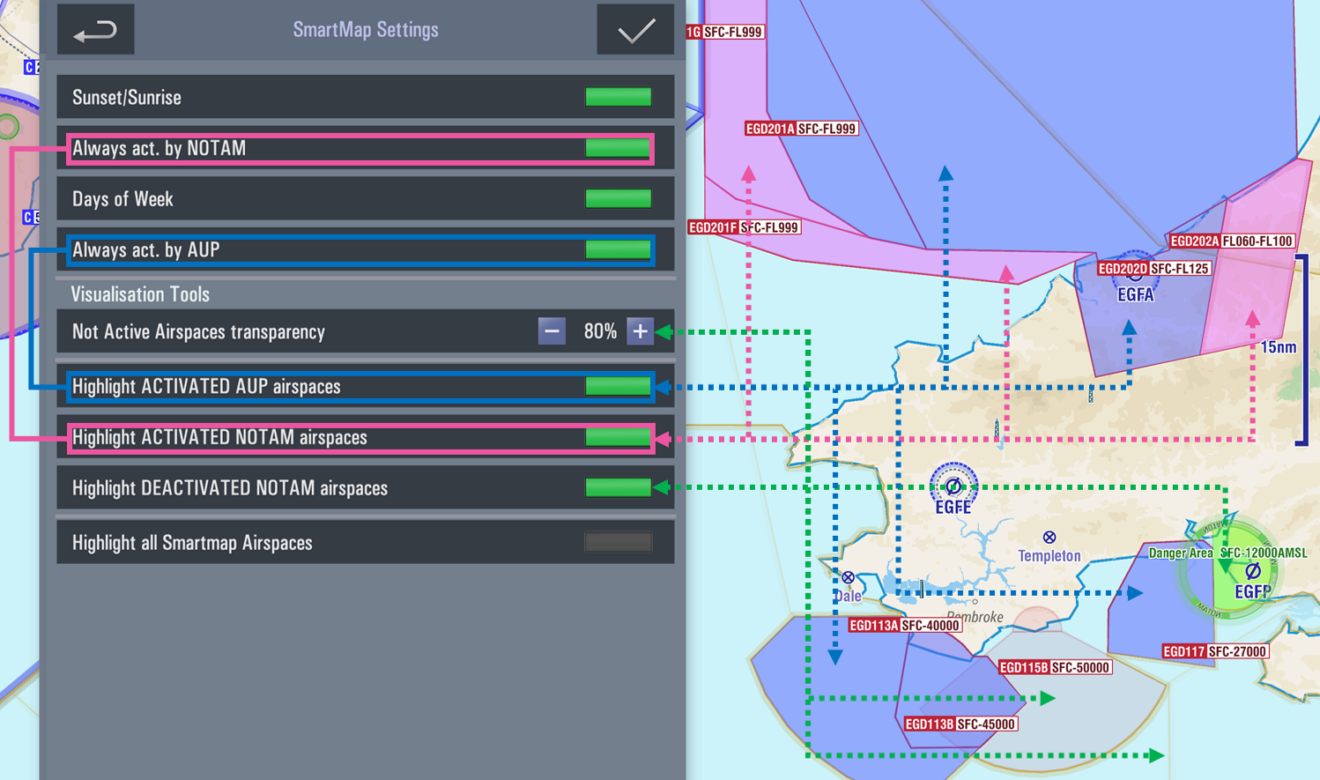Toggle the Sunset/Sunrise switch
The width and height of the screenshot is (1320, 780).
pos(618,97)
